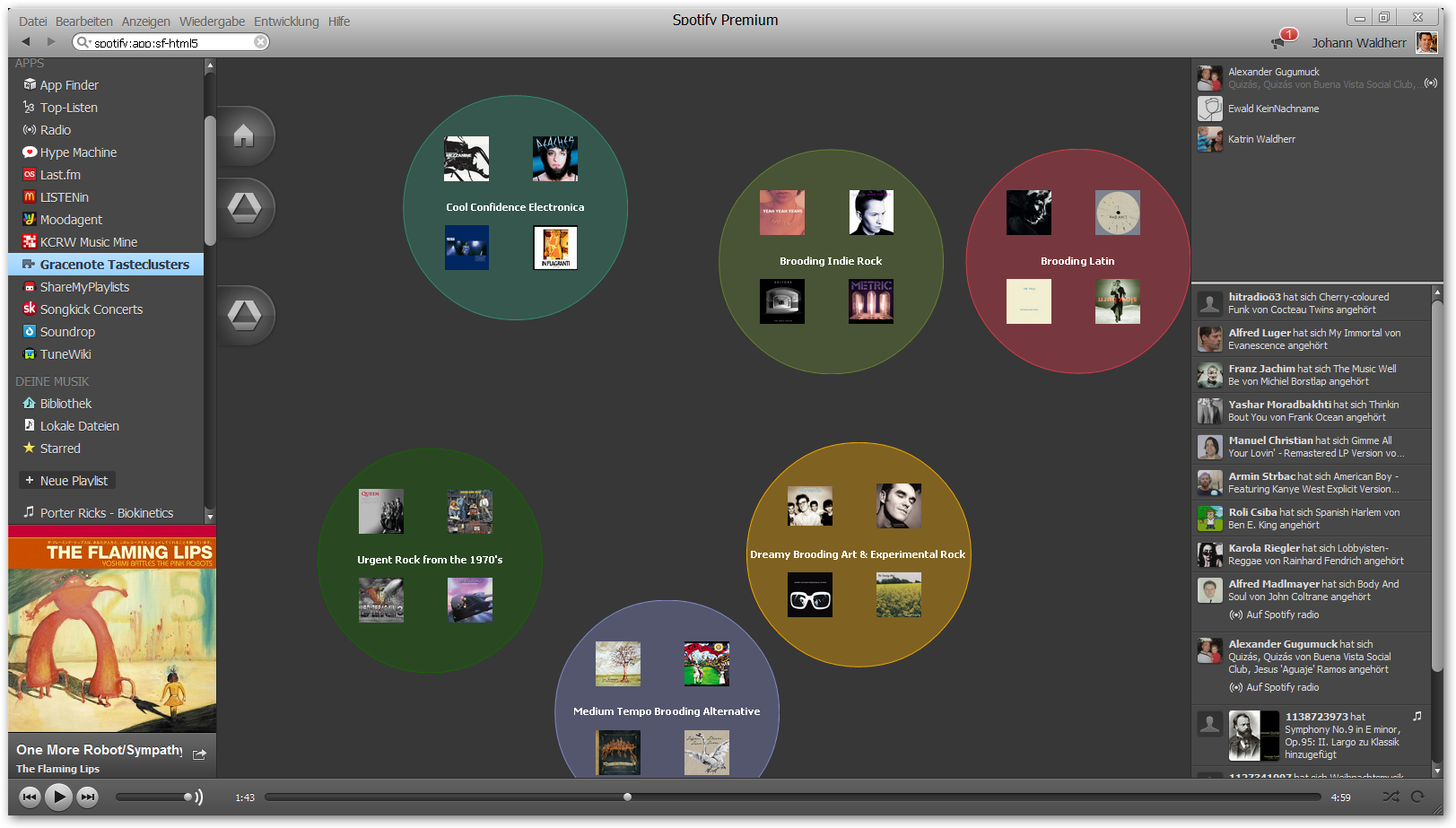Click the lower round triangle button

tap(244, 315)
